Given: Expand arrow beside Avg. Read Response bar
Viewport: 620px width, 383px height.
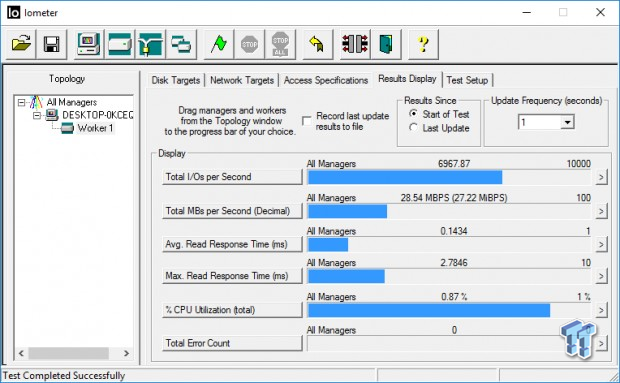Looking at the screenshot, I should (x=601, y=245).
